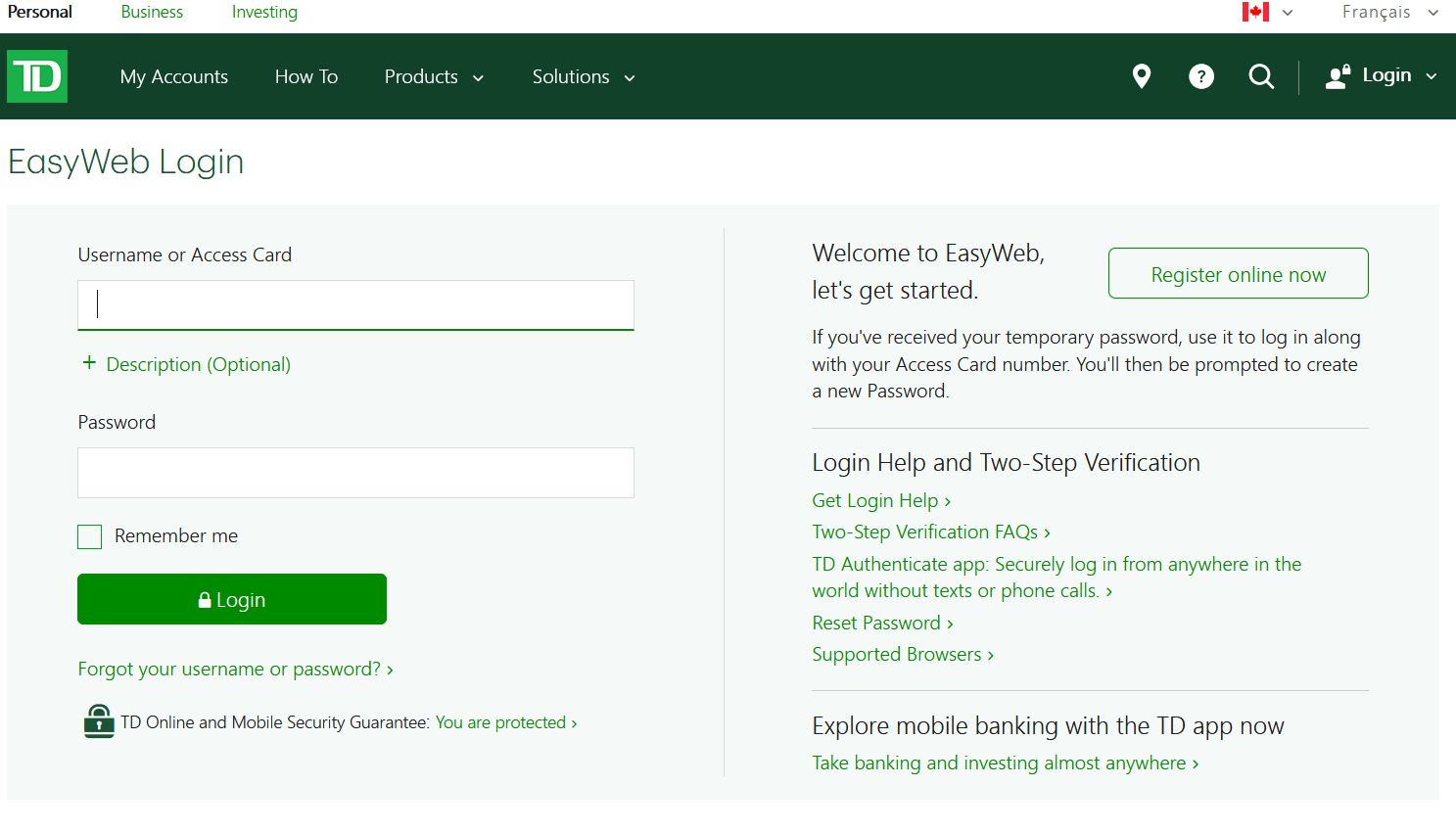Open Forgot your username or password link

coord(236,669)
